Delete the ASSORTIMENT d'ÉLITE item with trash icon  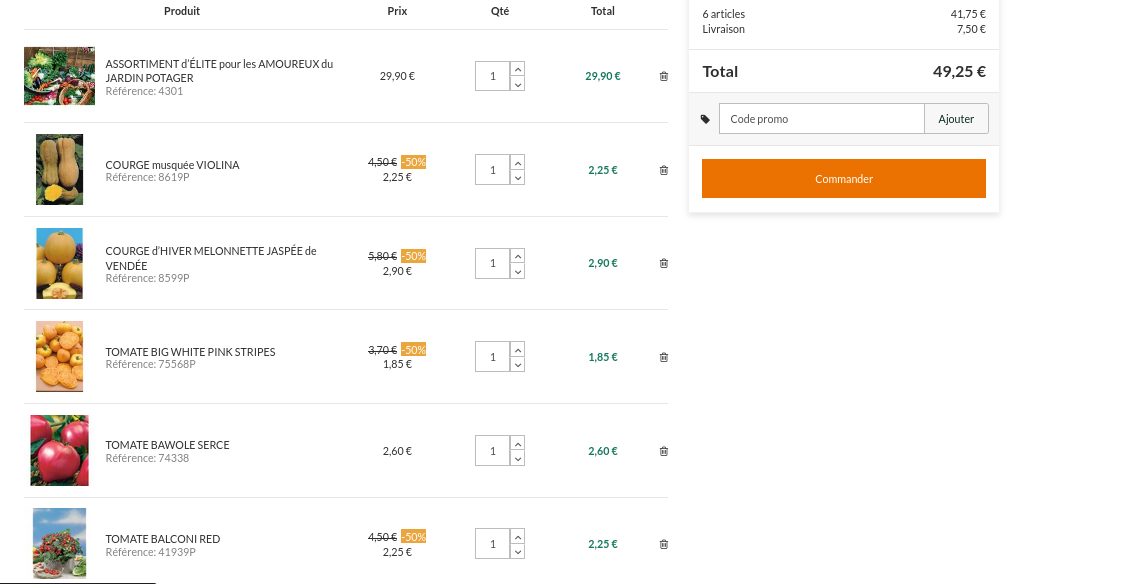point(664,76)
